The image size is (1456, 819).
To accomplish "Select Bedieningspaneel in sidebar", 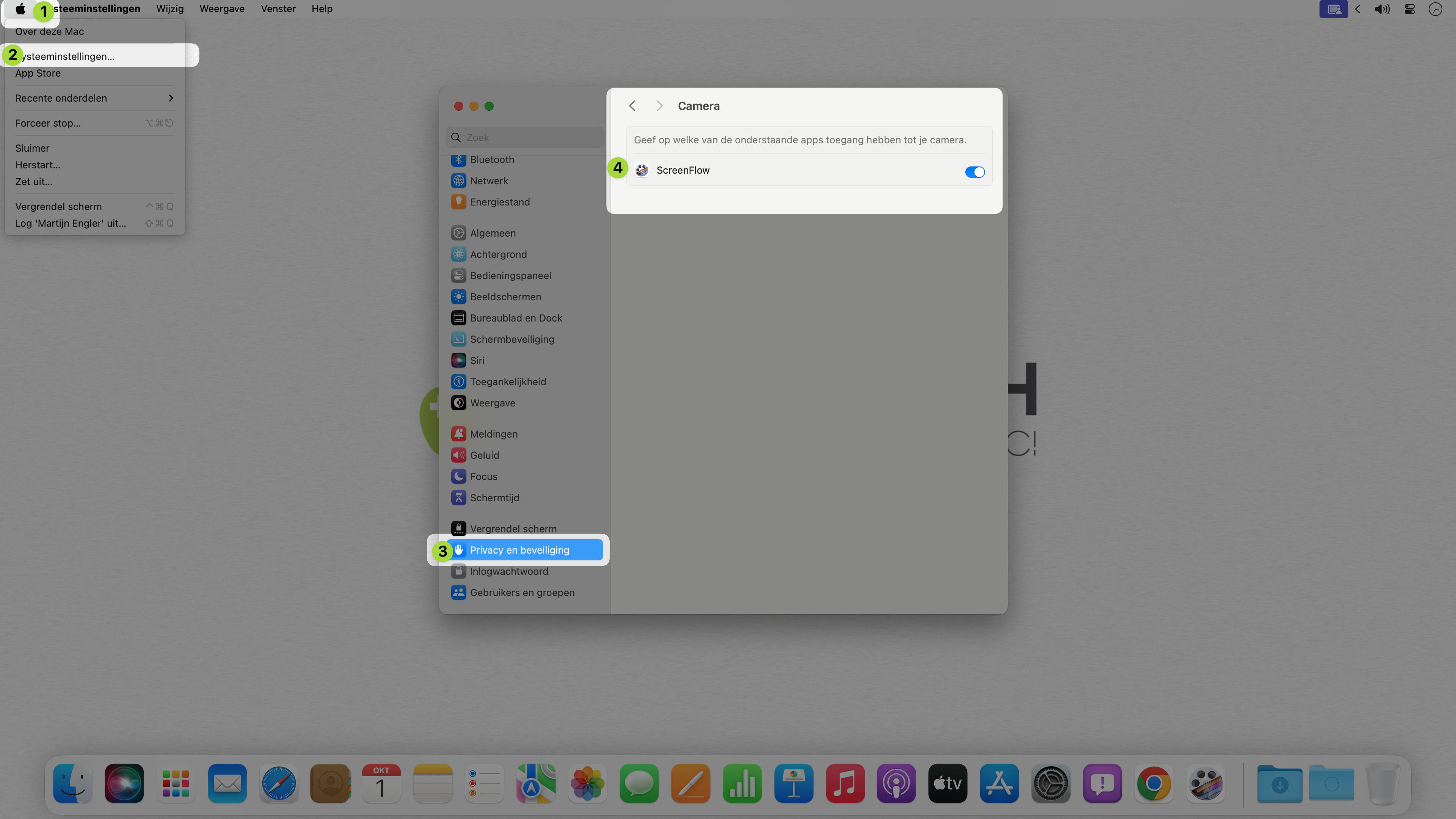I will click(524, 276).
